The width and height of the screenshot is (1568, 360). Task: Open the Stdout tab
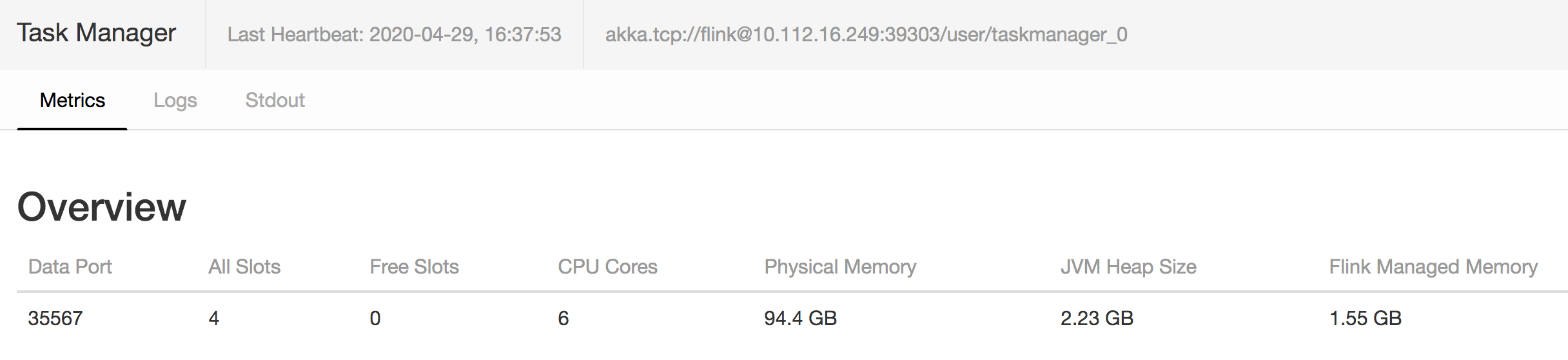275,101
